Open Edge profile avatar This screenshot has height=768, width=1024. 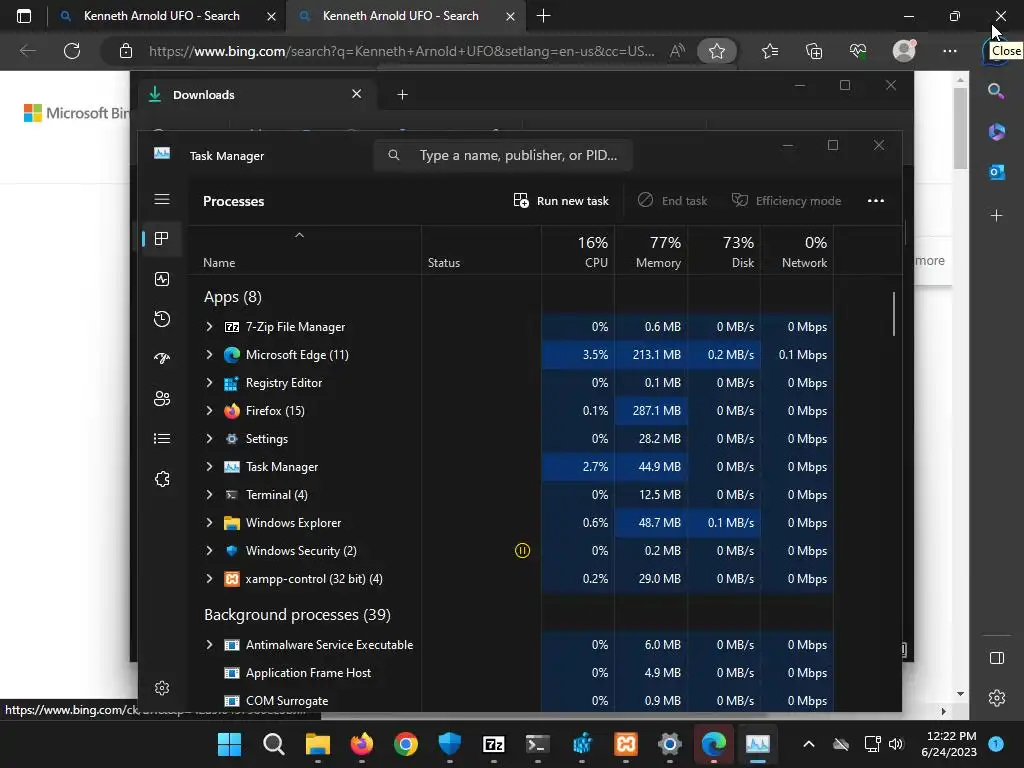pos(904,50)
